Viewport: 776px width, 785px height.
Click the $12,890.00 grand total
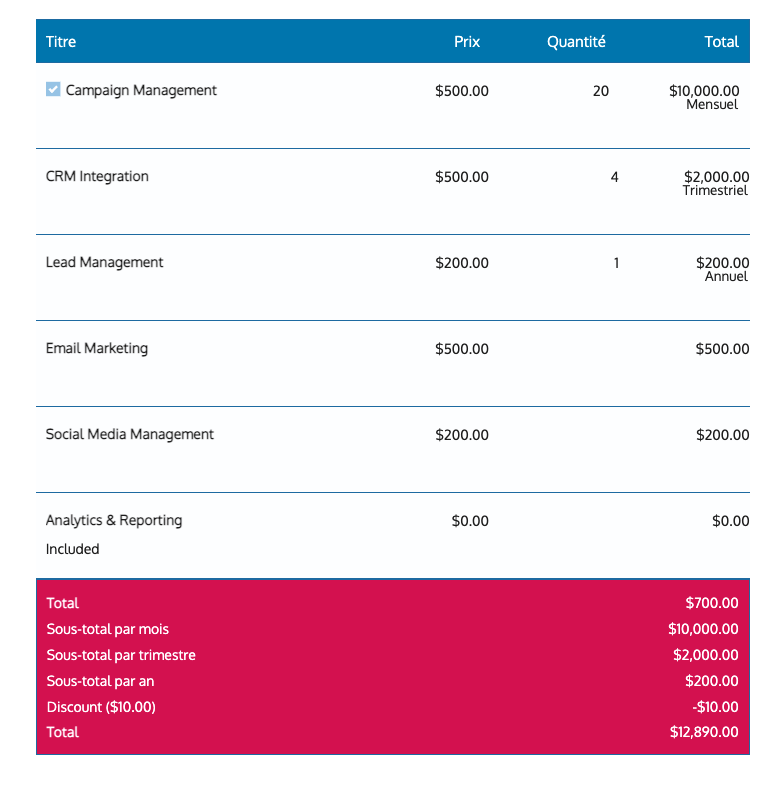(x=704, y=732)
